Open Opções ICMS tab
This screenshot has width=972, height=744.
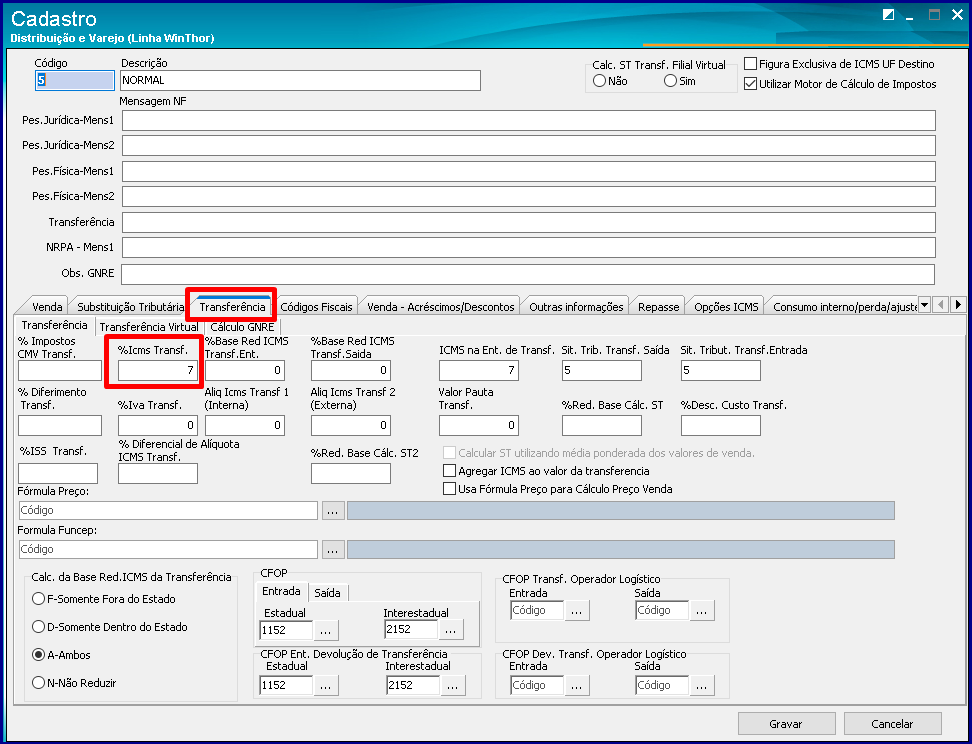(x=726, y=307)
